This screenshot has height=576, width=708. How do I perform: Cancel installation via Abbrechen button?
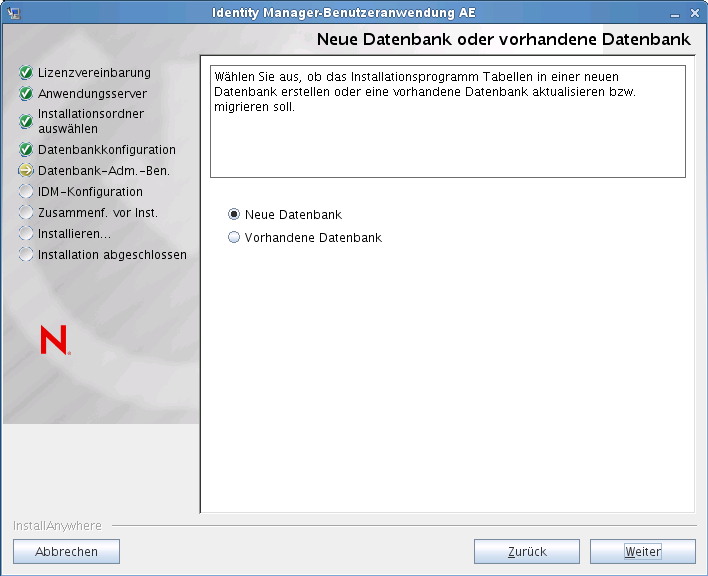[66, 552]
